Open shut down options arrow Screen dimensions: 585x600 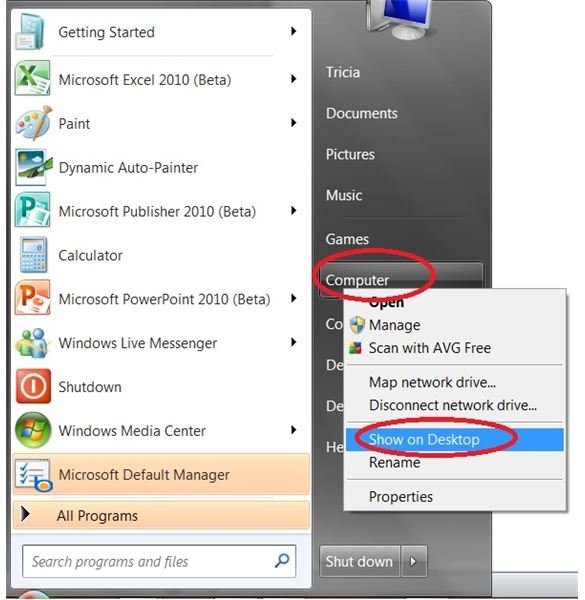click(x=413, y=561)
